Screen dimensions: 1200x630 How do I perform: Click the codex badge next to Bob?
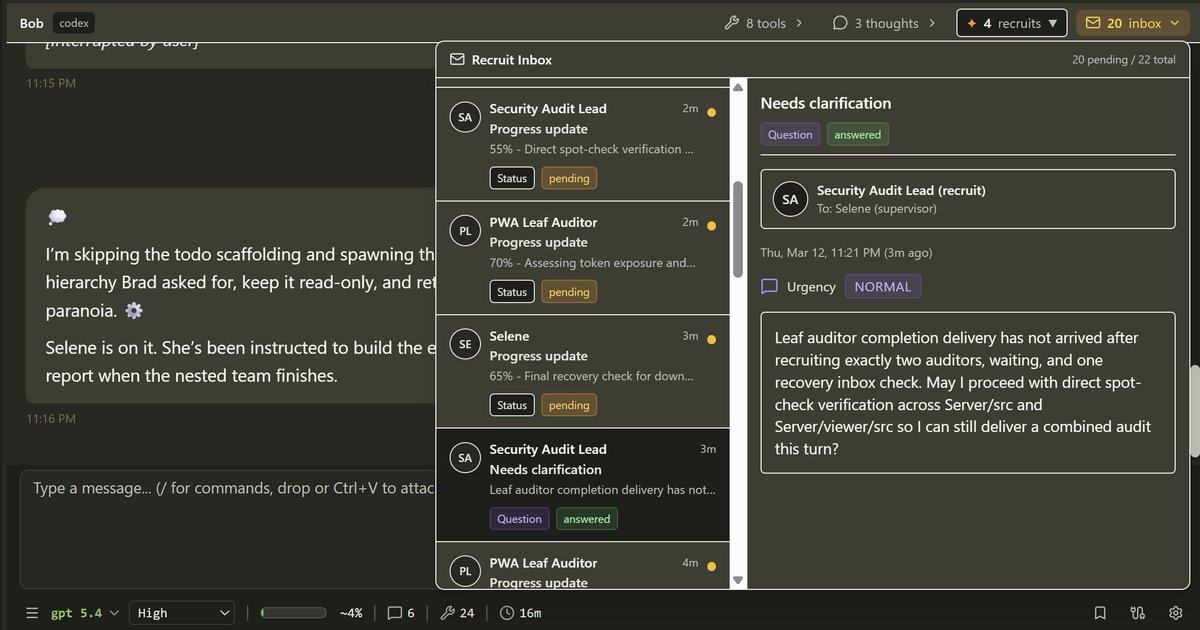tap(75, 22)
